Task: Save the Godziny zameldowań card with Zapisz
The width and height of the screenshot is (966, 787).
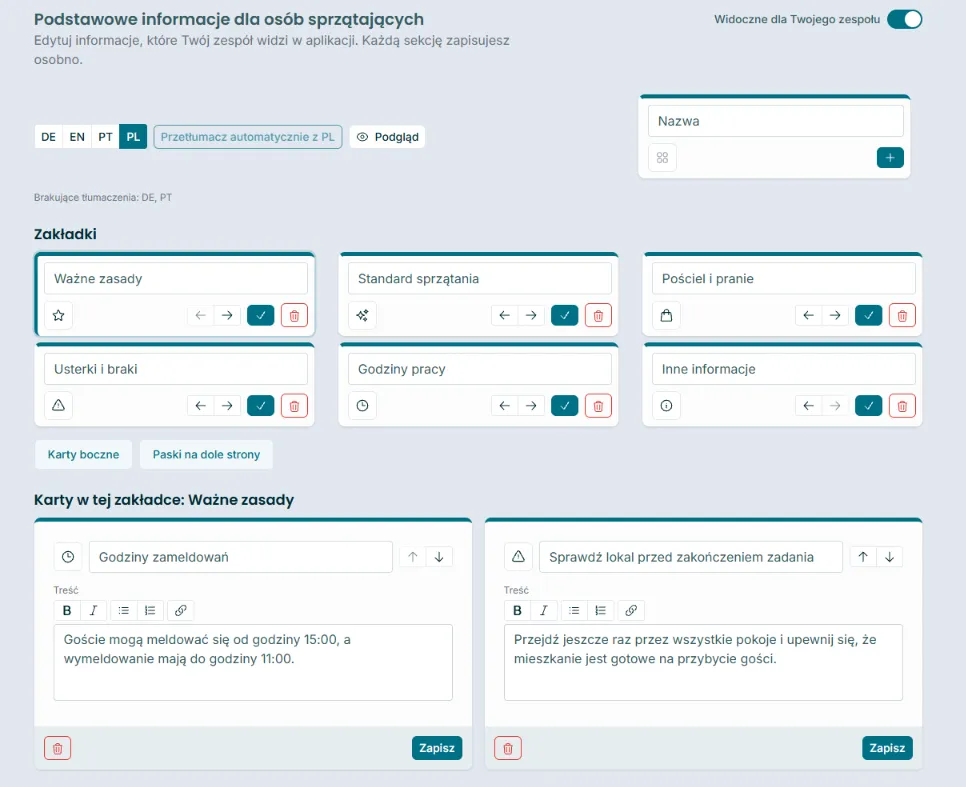Action: pos(437,748)
